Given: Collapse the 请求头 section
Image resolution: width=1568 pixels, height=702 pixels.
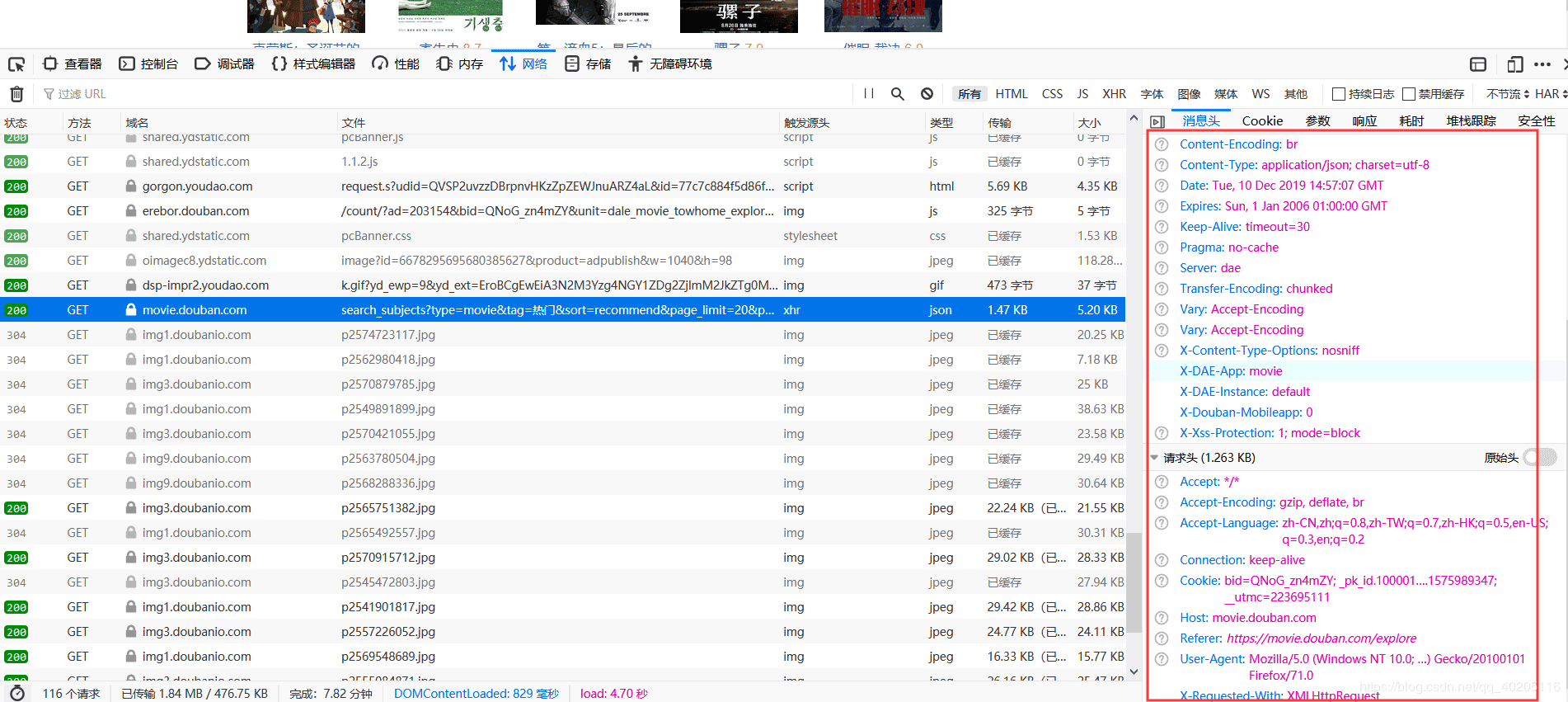Looking at the screenshot, I should 1155,458.
